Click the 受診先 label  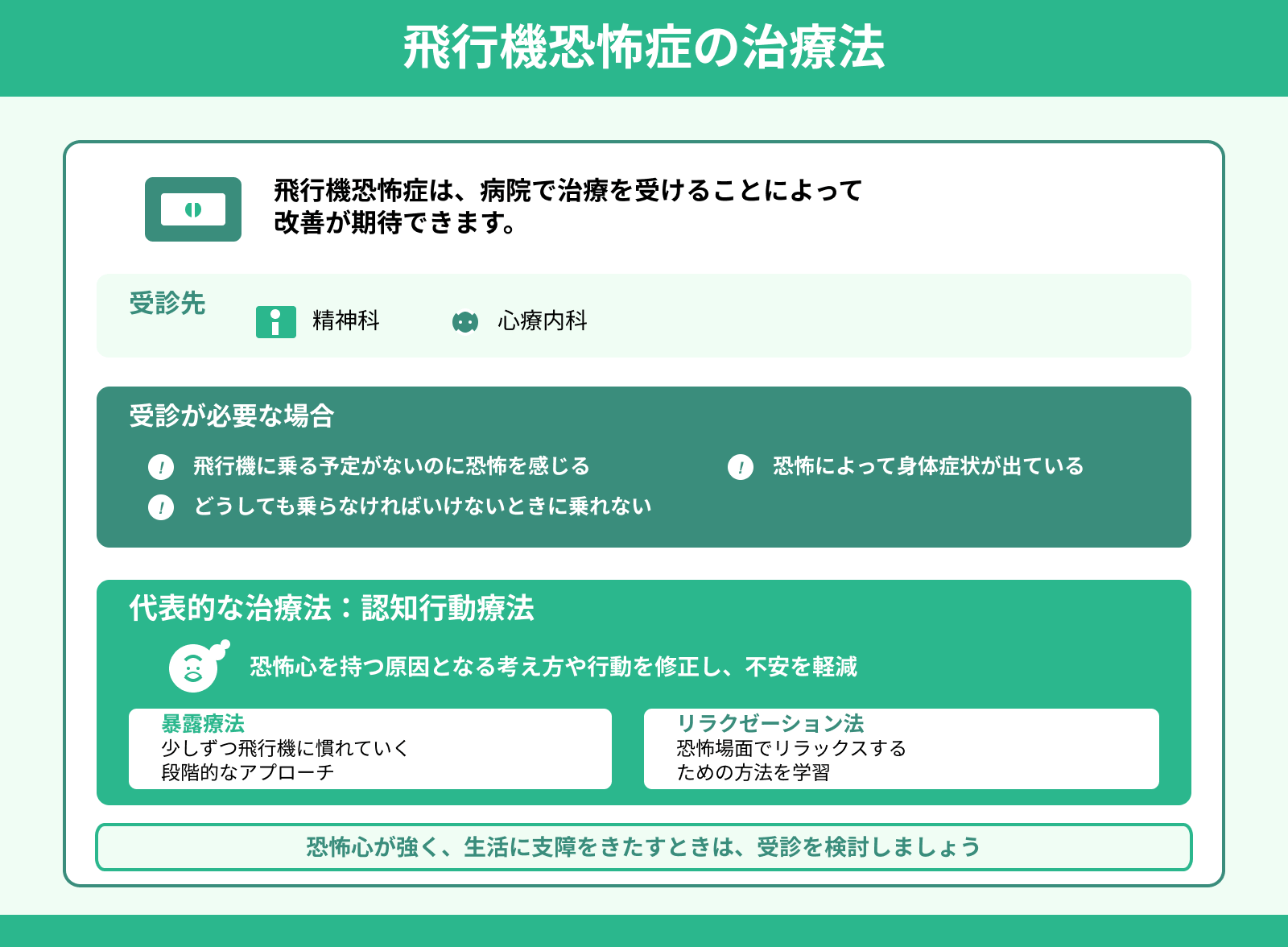coord(167,304)
